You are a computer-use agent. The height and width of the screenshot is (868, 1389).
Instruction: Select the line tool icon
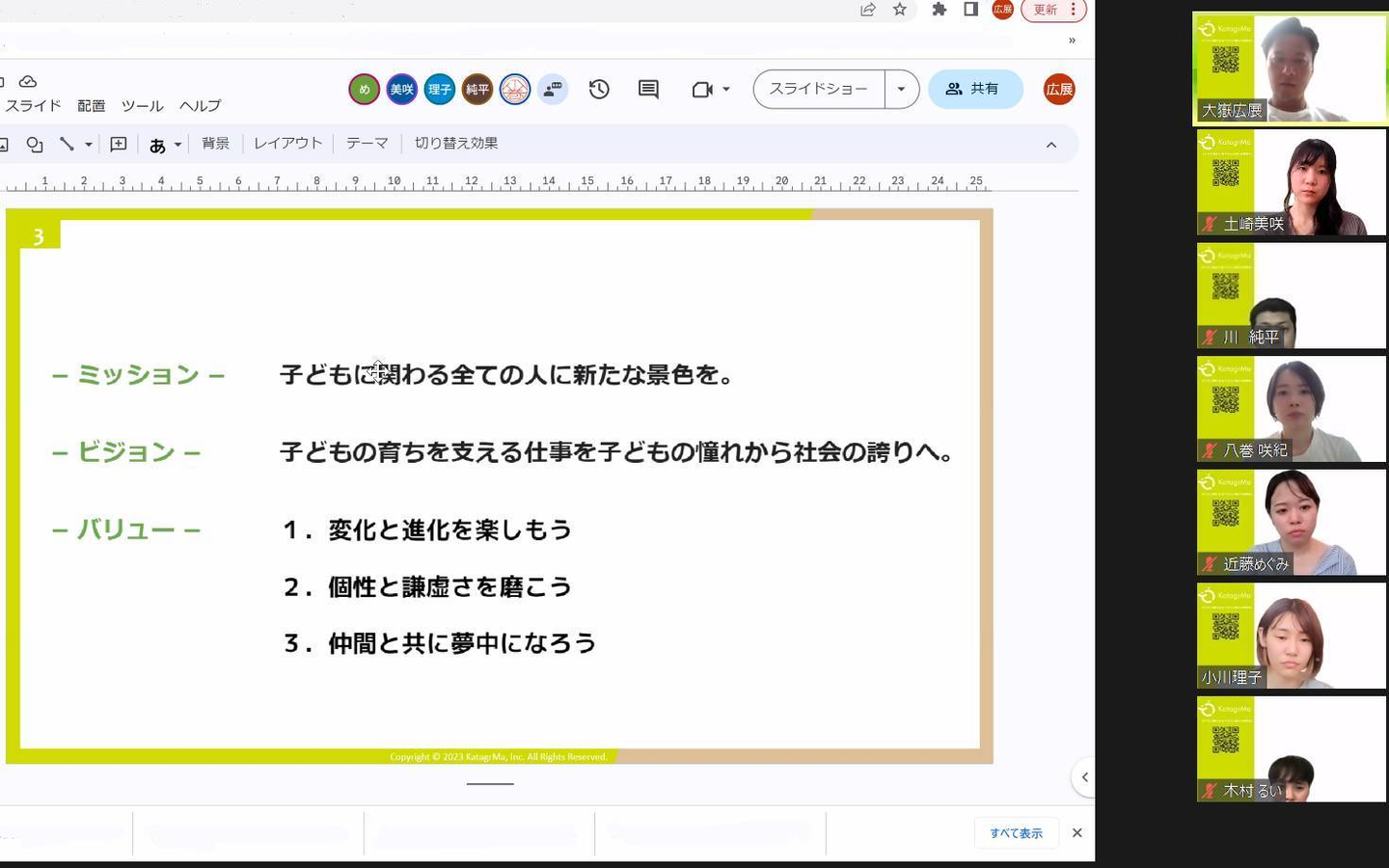67,144
